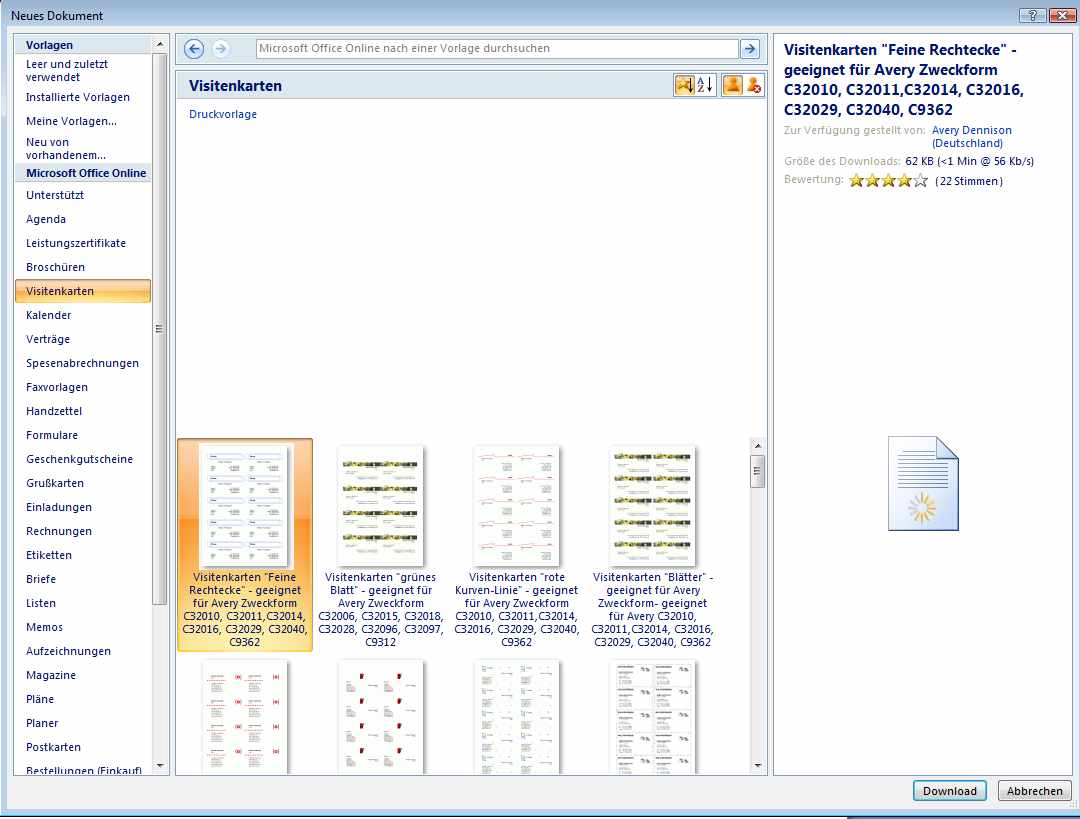Click the Vorlagen sidebar header
The height and width of the screenshot is (819, 1080).
click(83, 45)
